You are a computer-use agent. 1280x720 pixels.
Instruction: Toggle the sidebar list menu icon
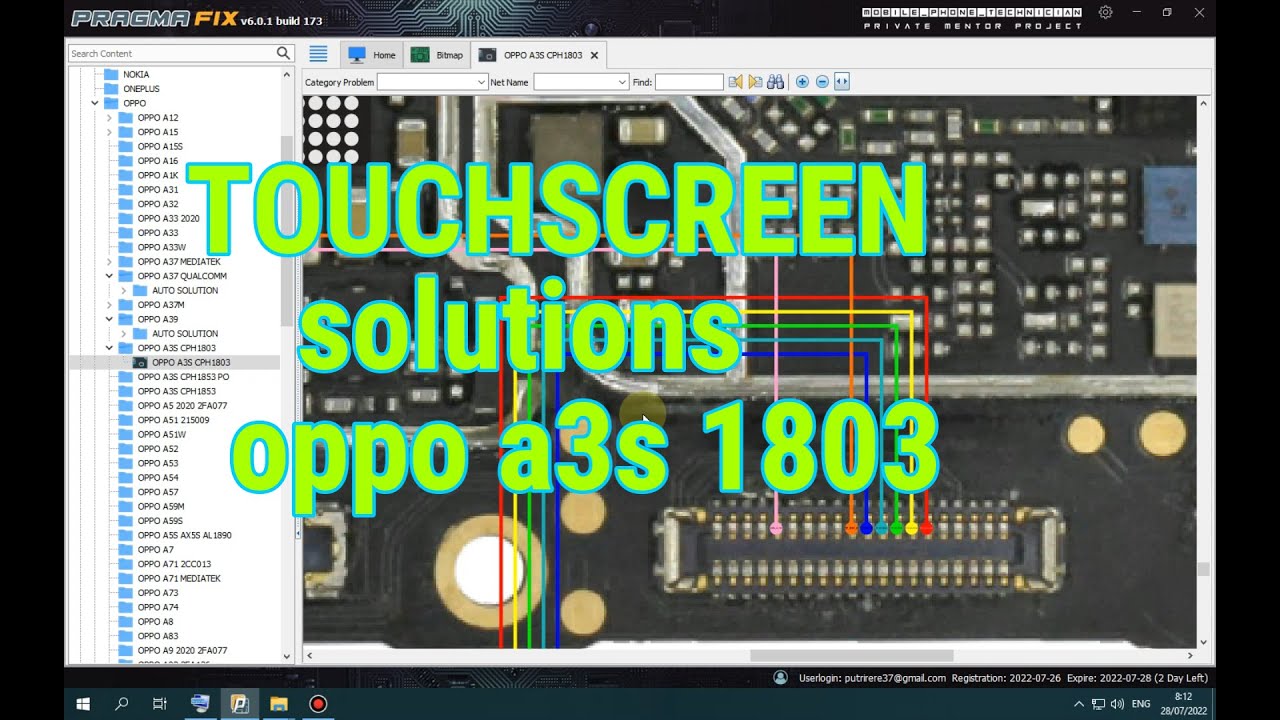pyautogui.click(x=318, y=54)
